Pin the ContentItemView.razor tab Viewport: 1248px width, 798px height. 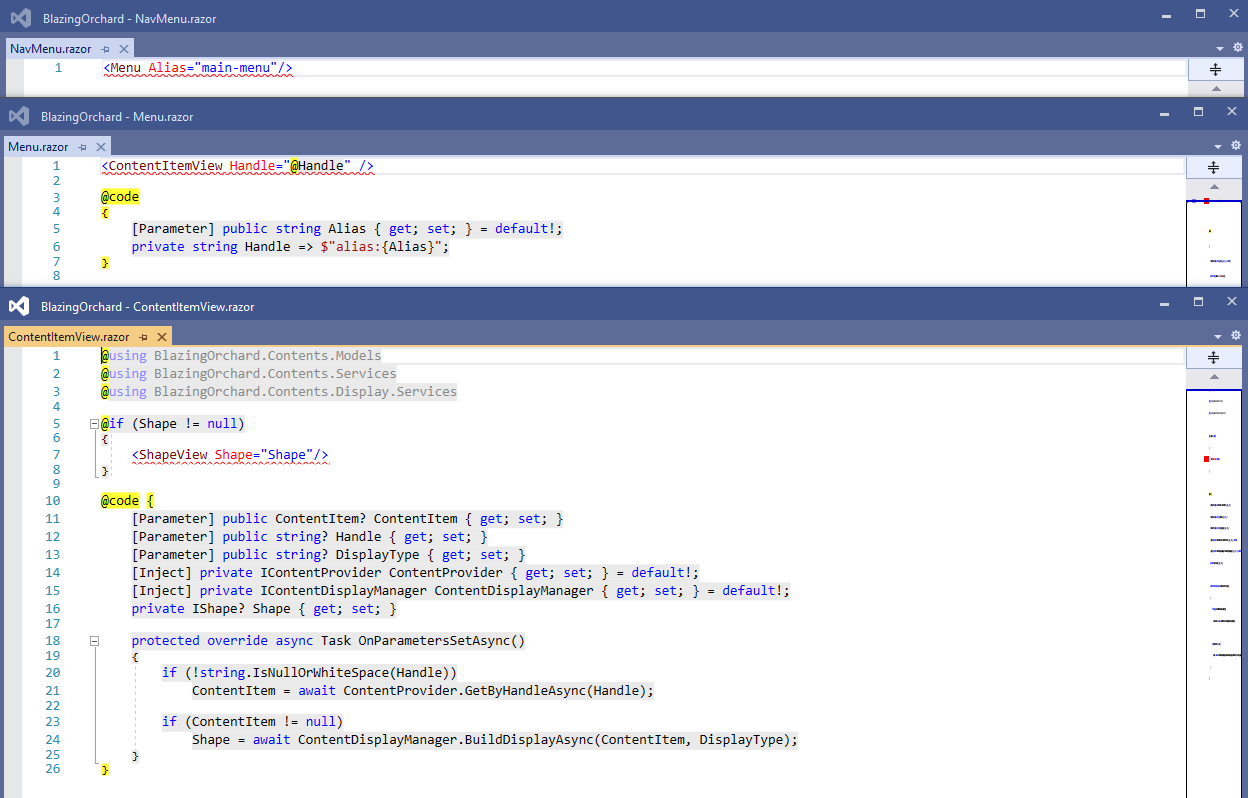click(144, 337)
